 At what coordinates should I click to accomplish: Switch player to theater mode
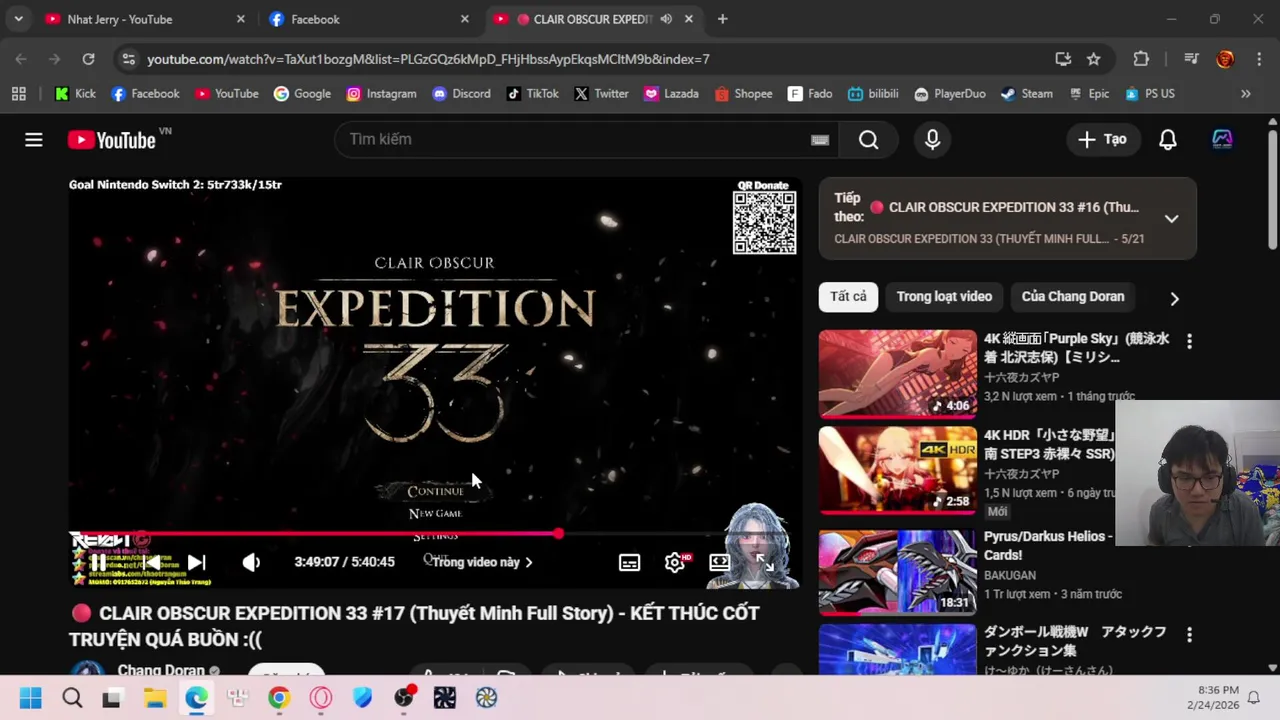tap(719, 562)
